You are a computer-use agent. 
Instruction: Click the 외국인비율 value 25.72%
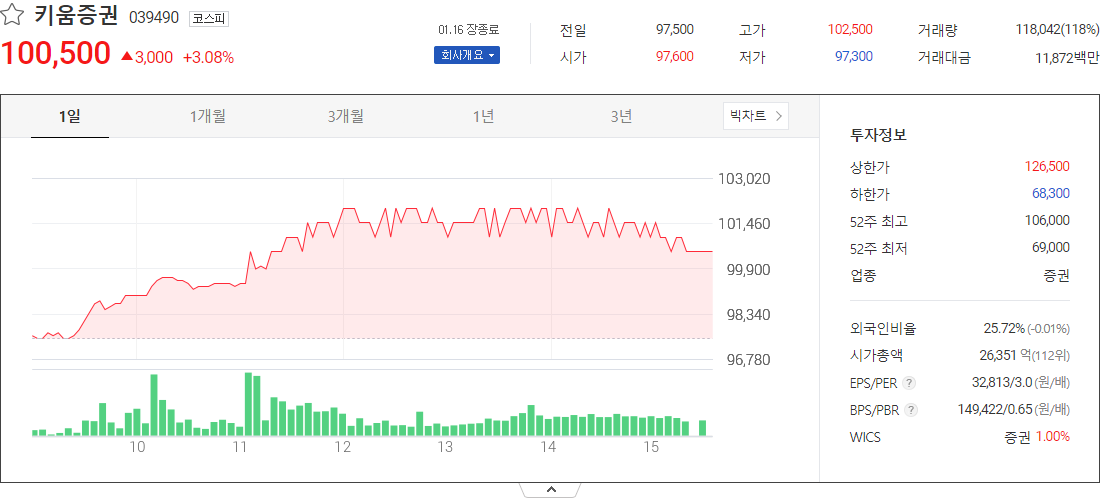[1004, 328]
